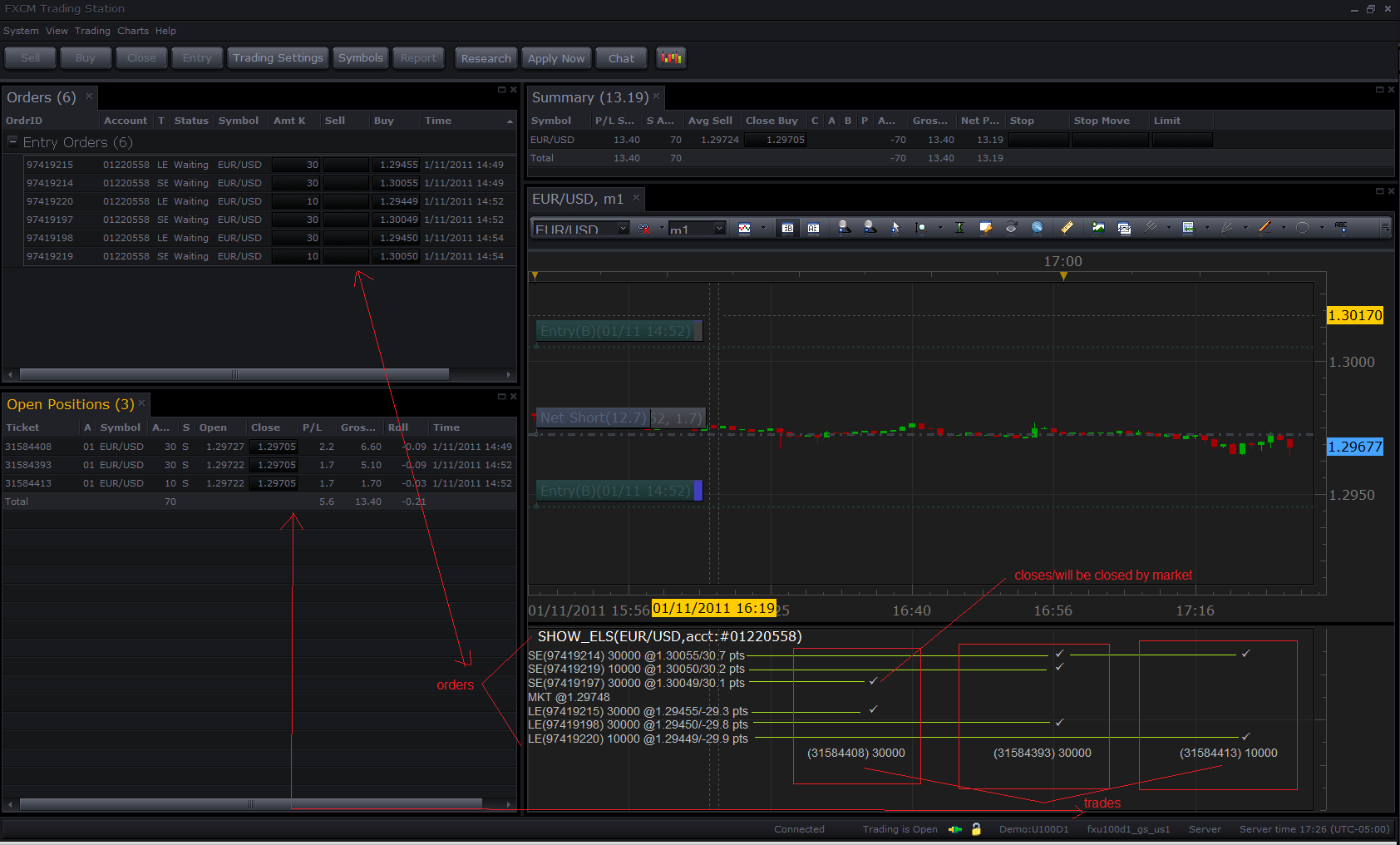Click the padlock icon in status bar

pyautogui.click(x=976, y=829)
